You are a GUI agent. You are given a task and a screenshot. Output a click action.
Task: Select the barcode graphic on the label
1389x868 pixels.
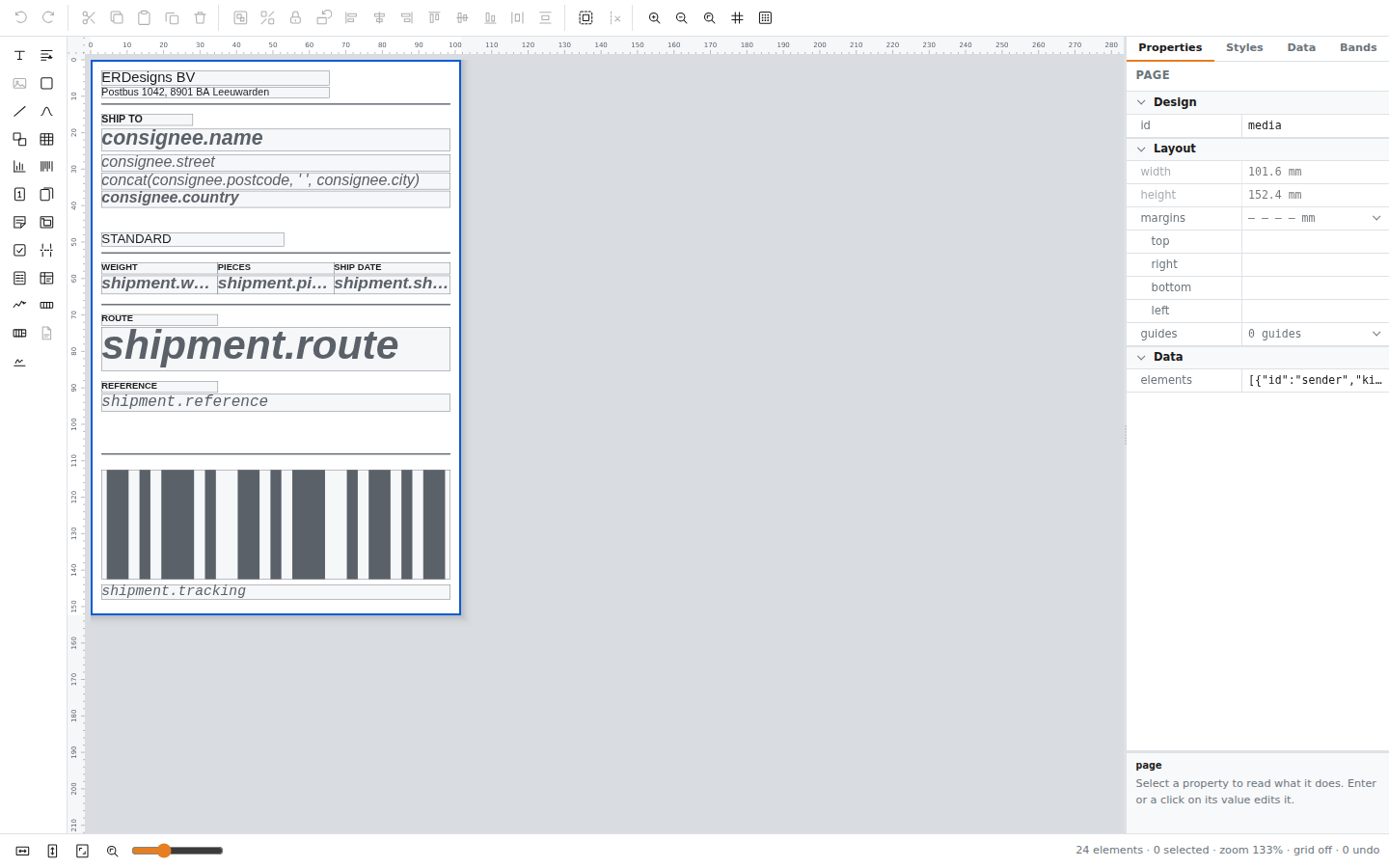point(276,525)
